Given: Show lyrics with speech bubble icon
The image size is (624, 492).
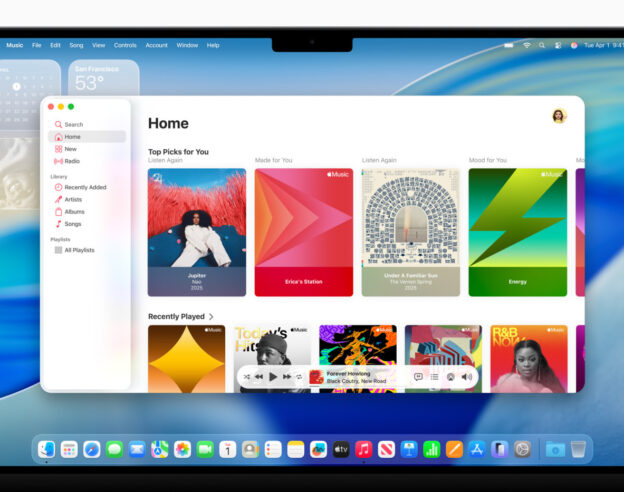Looking at the screenshot, I should [x=418, y=377].
